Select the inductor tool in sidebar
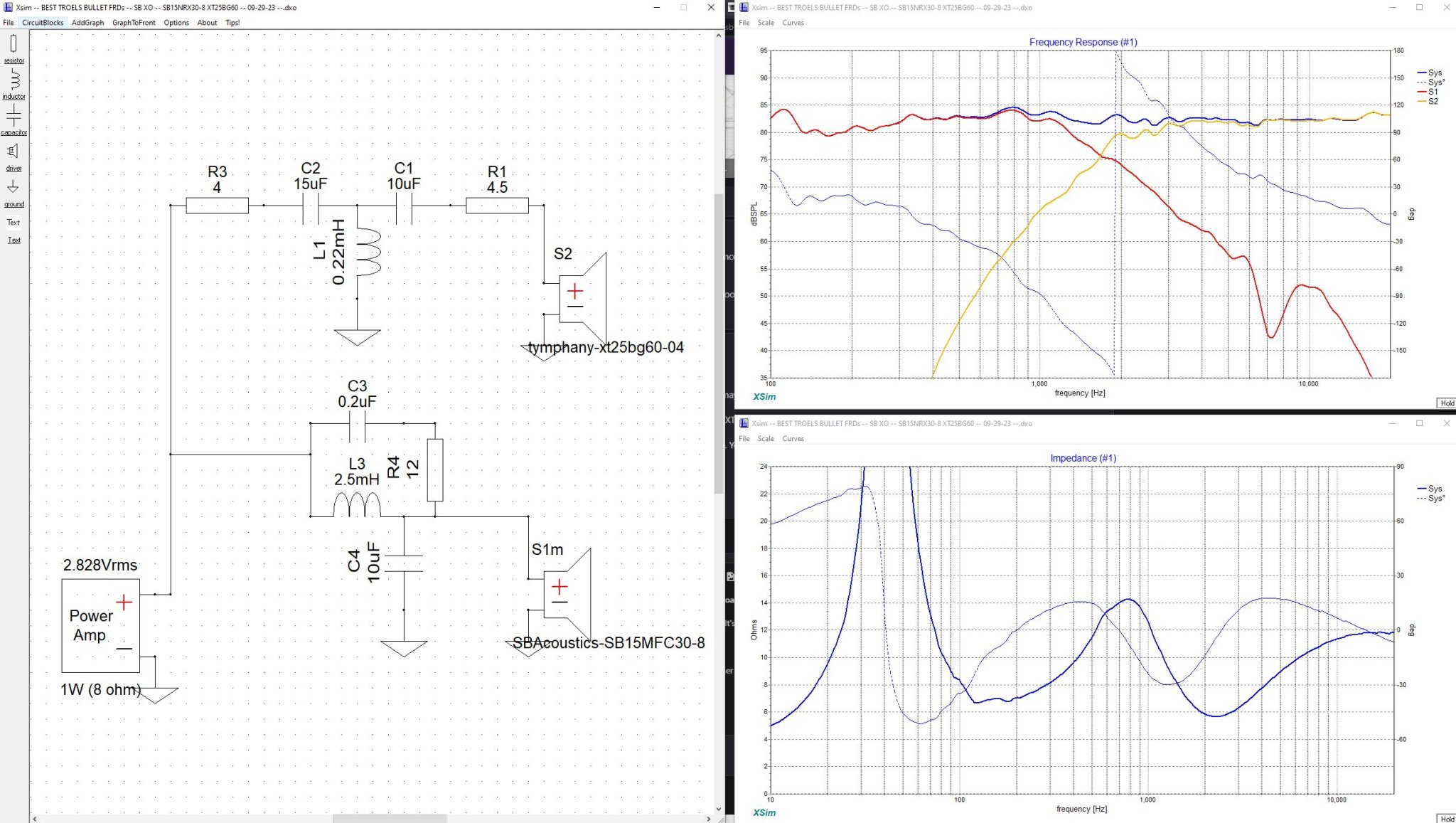Image resolution: width=1456 pixels, height=823 pixels. pyautogui.click(x=14, y=84)
